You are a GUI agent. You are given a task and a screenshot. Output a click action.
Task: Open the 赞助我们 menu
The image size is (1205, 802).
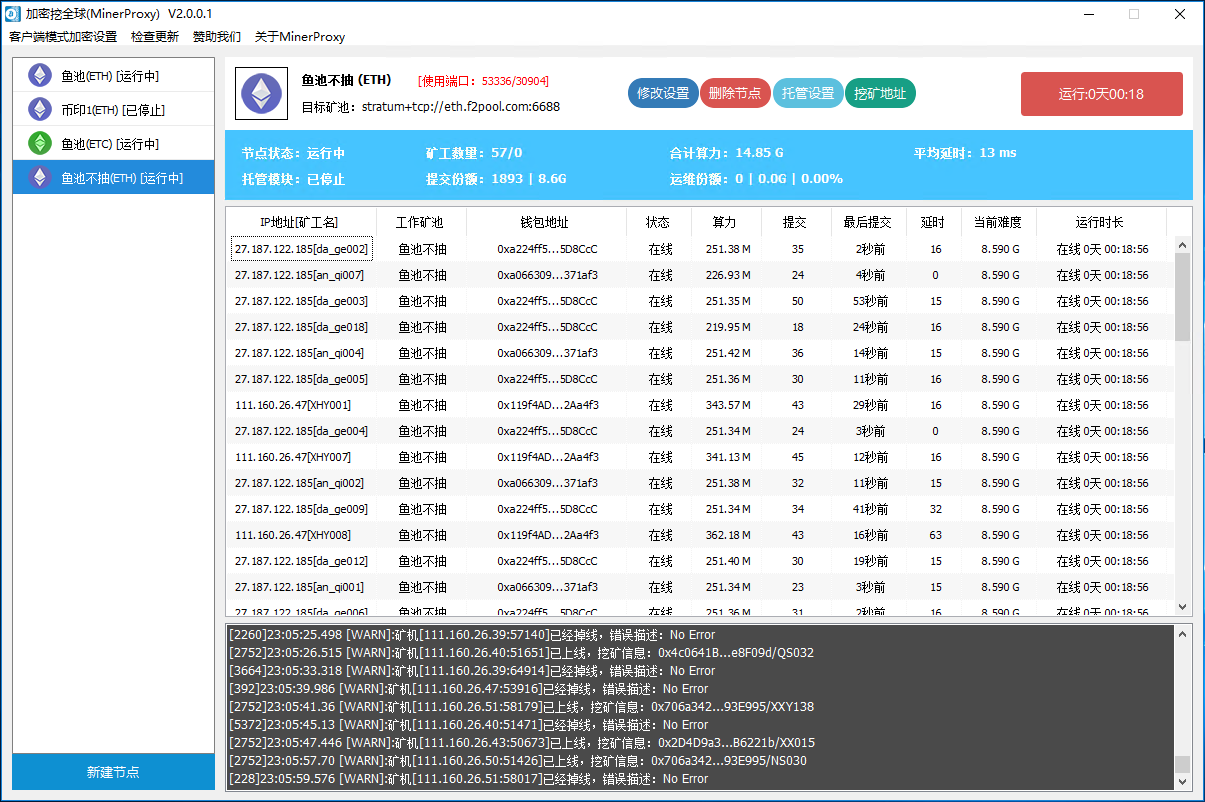click(x=217, y=37)
